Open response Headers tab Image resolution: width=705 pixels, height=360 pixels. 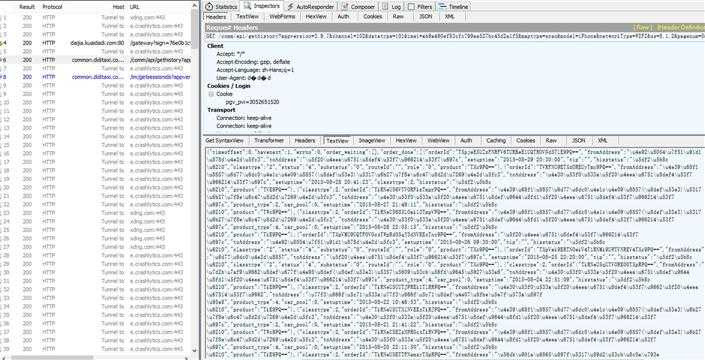[x=305, y=141]
